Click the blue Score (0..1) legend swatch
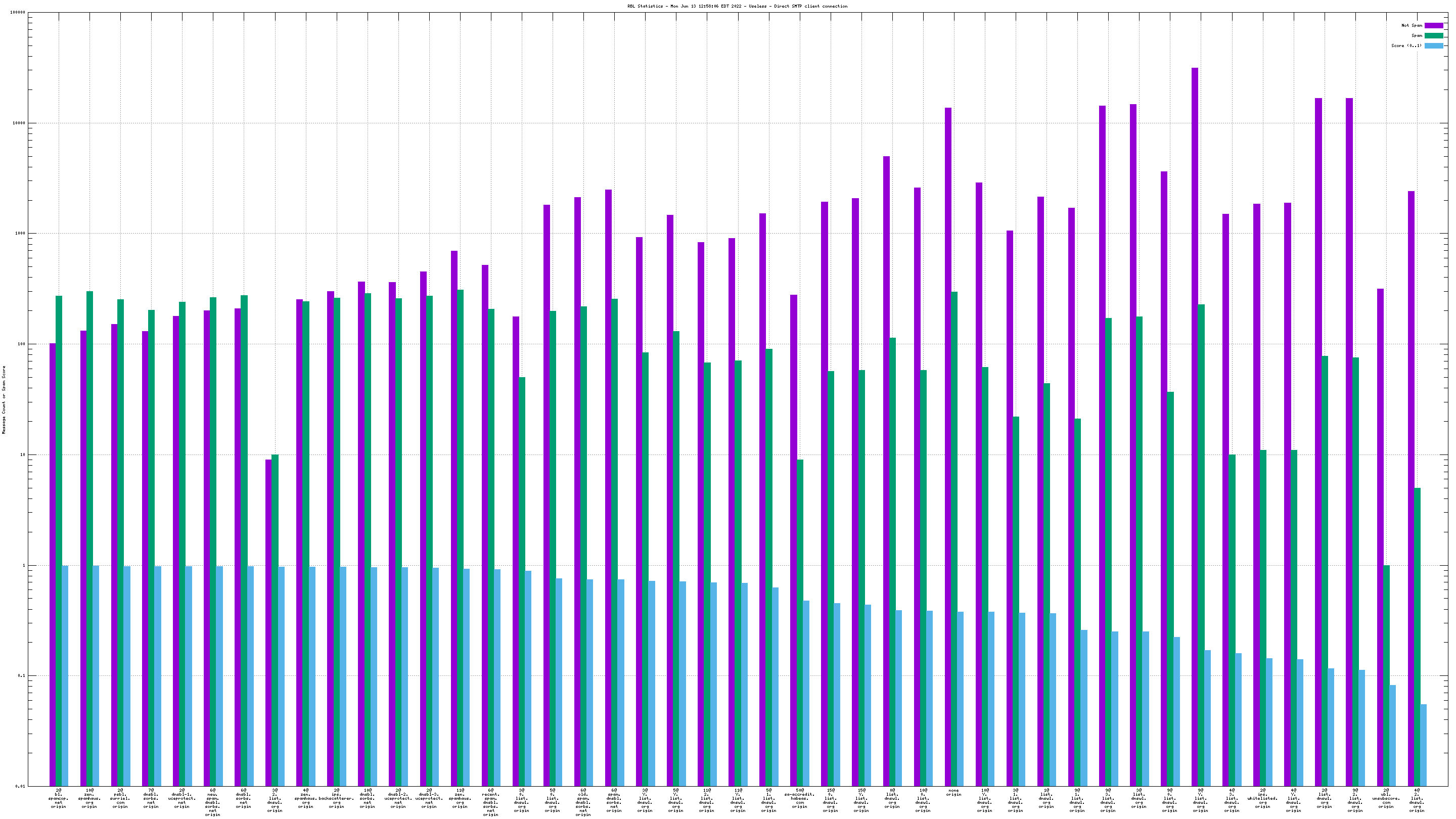The width and height of the screenshot is (1456, 819). click(1433, 46)
